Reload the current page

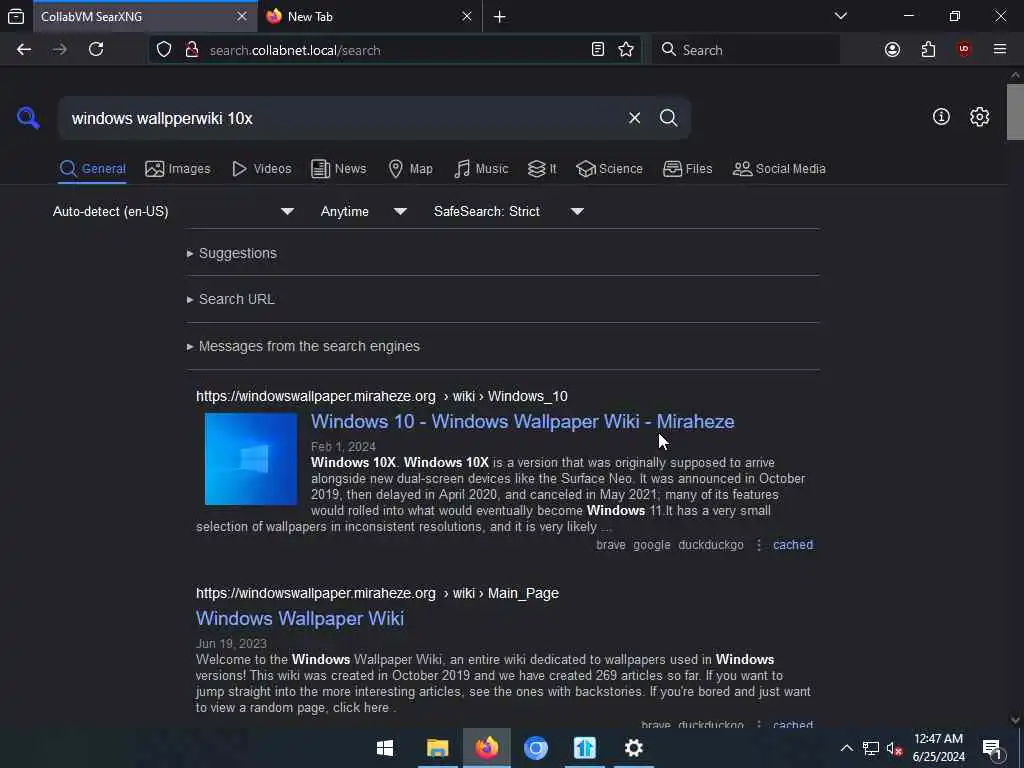point(96,50)
